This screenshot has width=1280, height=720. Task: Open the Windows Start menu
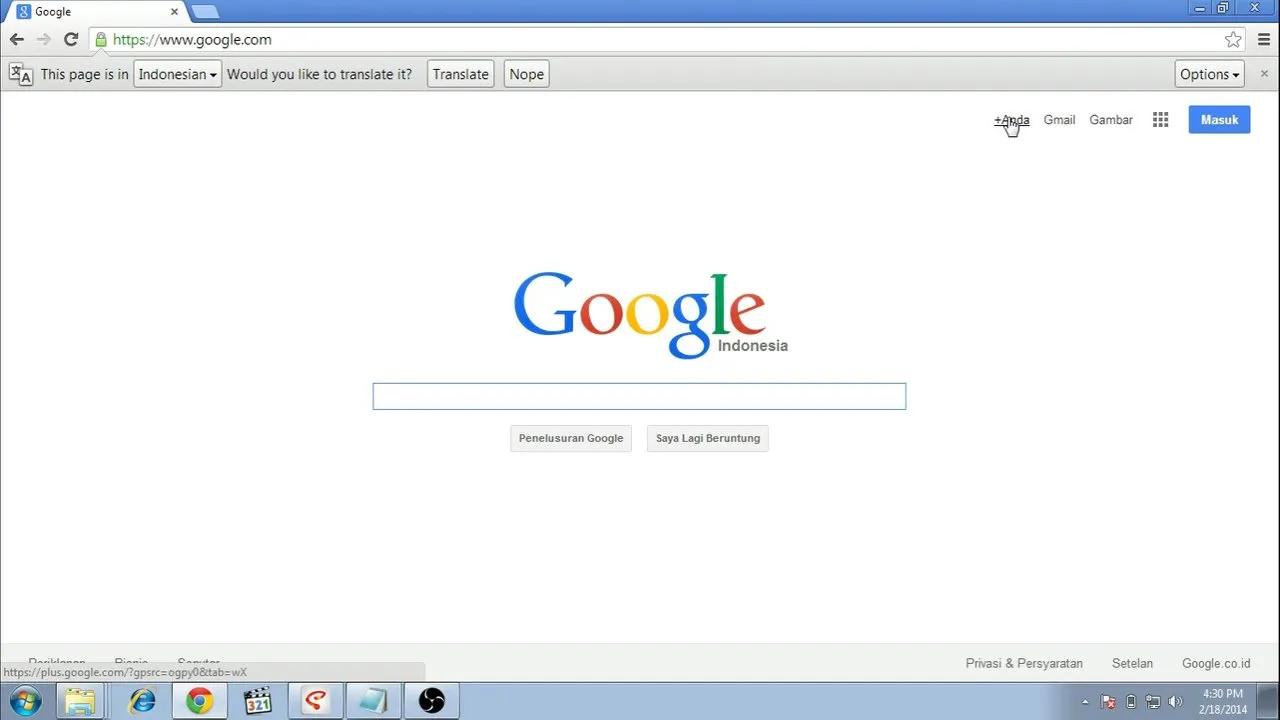click(24, 701)
